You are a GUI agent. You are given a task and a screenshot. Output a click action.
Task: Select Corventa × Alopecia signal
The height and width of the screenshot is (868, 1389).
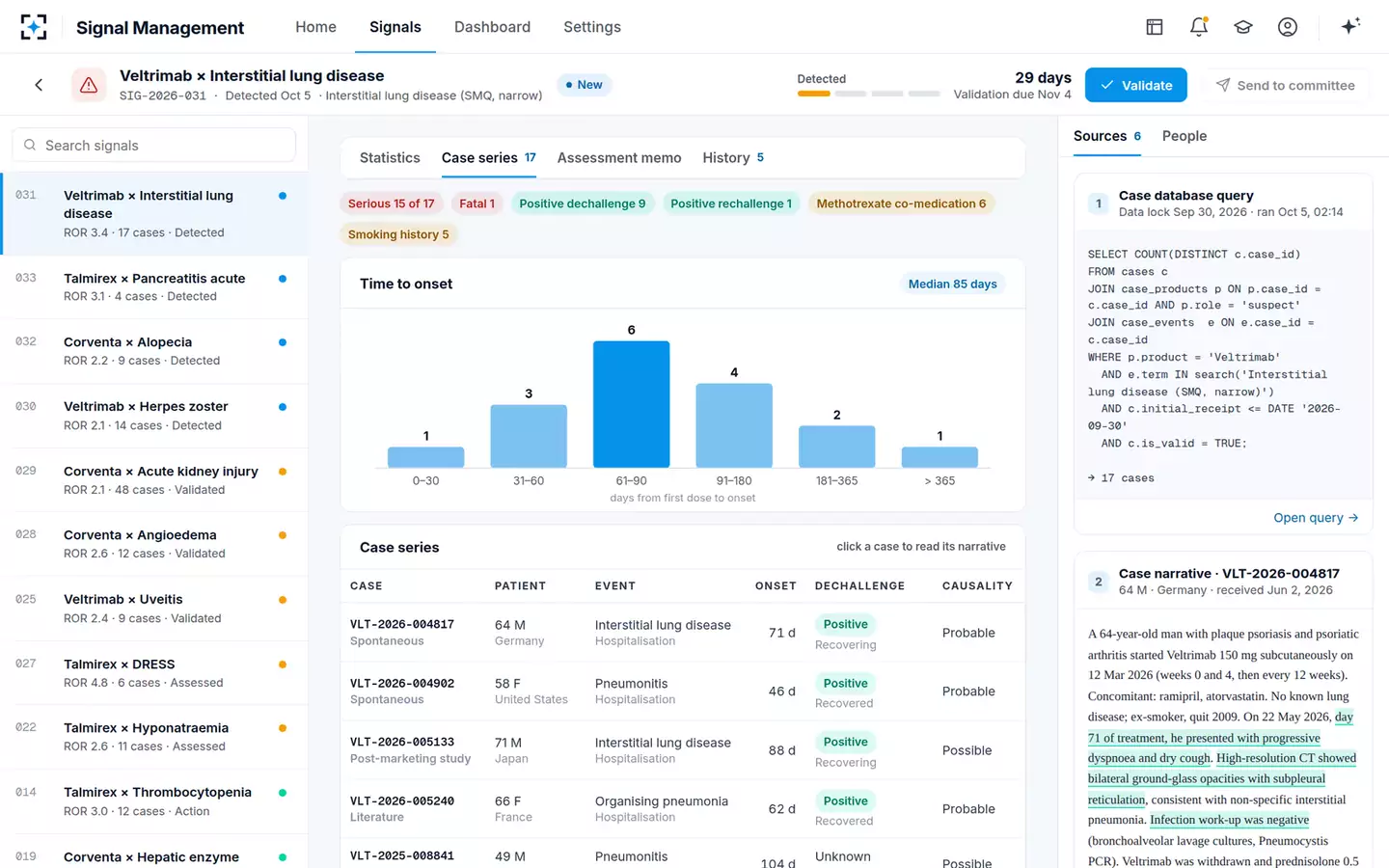pyautogui.click(x=154, y=351)
